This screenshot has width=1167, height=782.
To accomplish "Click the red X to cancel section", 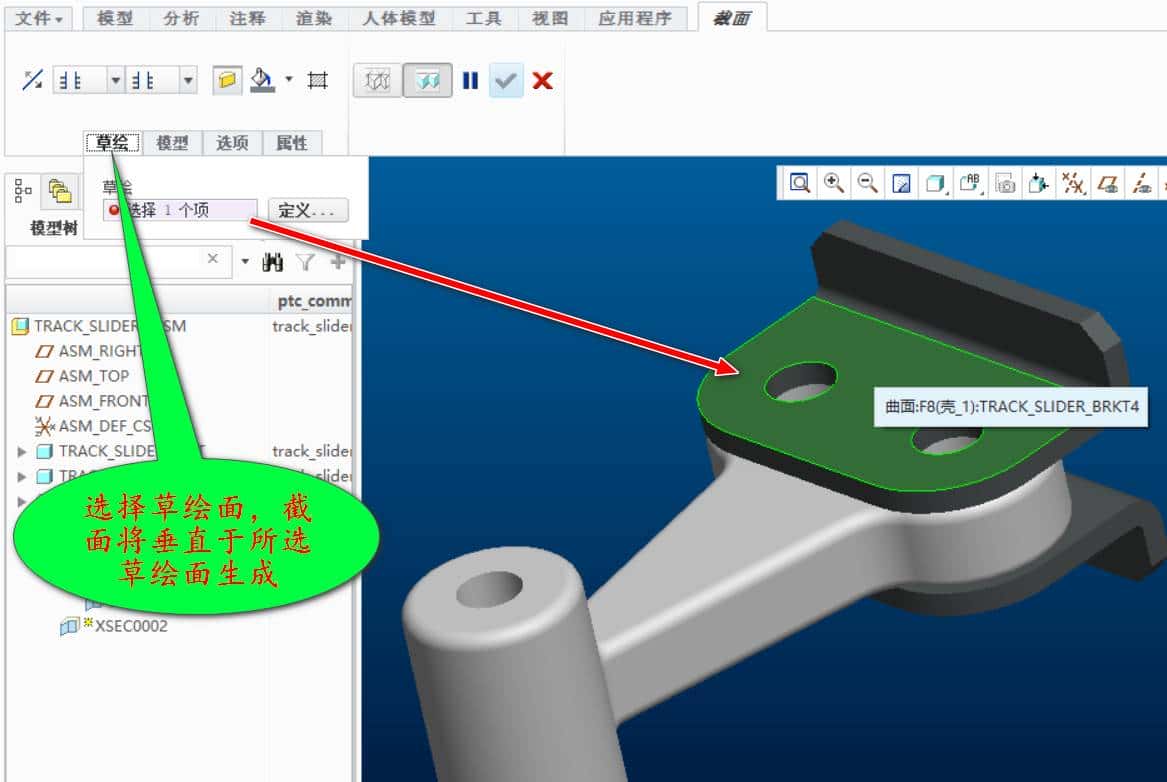I will (x=543, y=81).
